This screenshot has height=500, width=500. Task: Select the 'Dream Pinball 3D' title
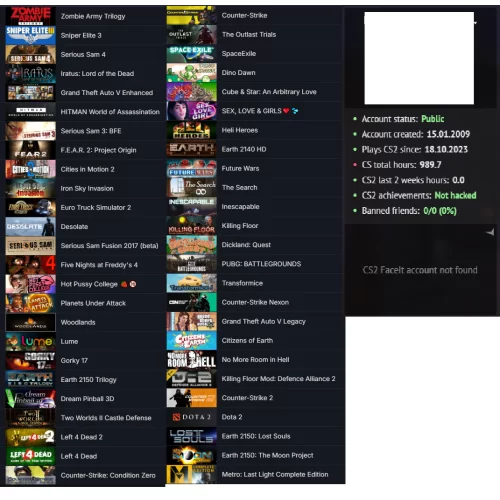(x=87, y=399)
